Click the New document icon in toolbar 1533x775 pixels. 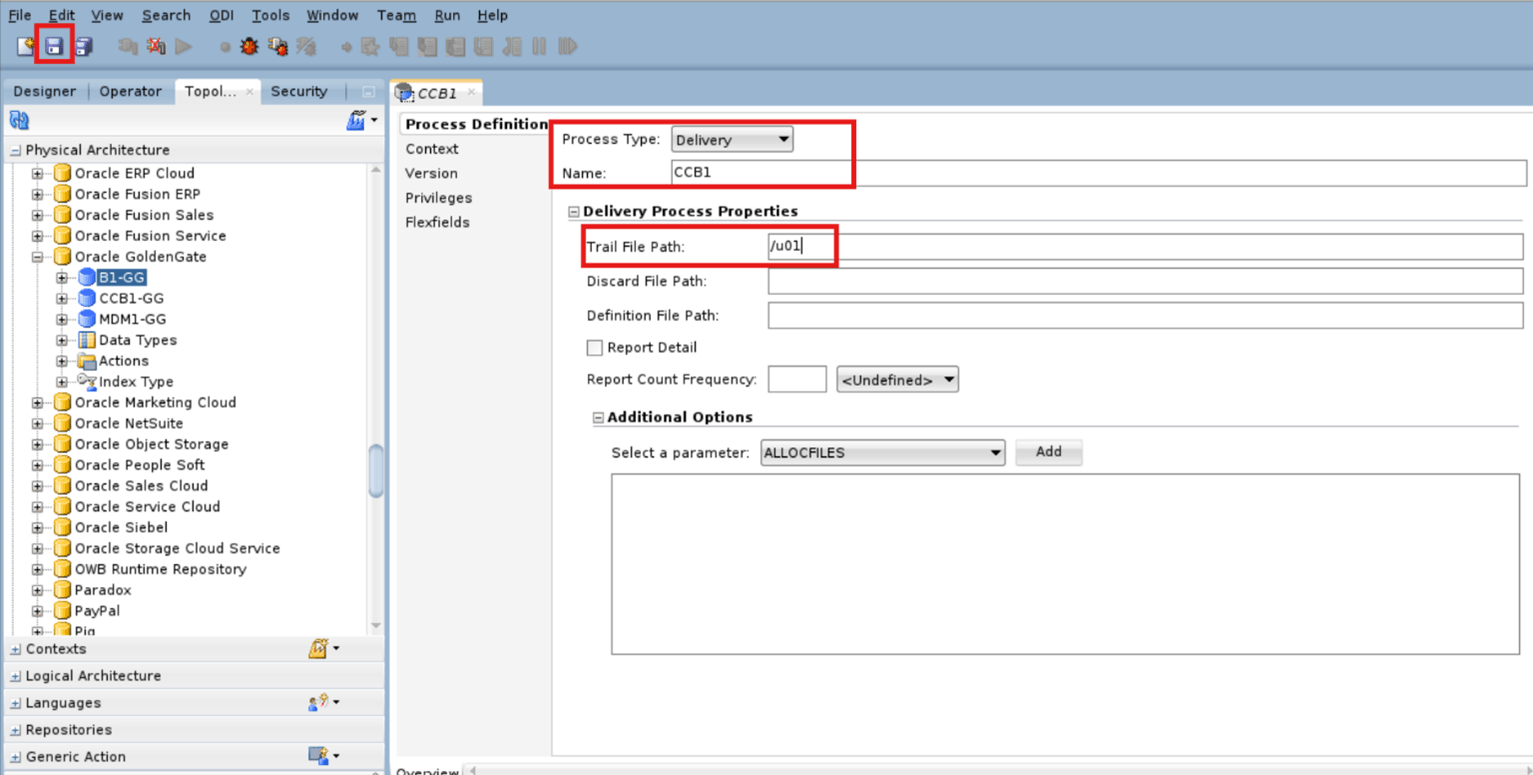(x=26, y=45)
